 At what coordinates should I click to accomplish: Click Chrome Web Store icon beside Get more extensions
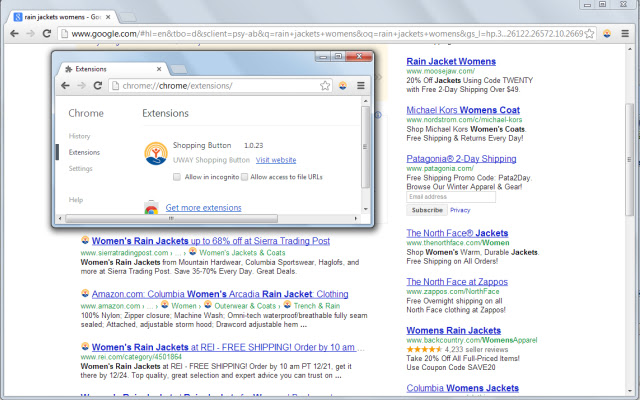coord(151,208)
